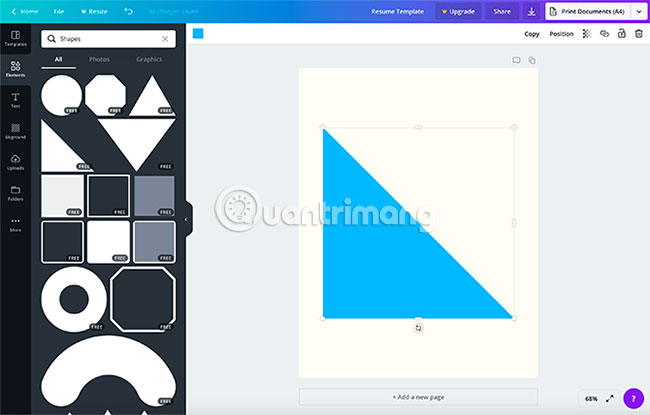Screen dimensions: 650x415
Task: Add the white octagon shape
Action: (x=105, y=95)
